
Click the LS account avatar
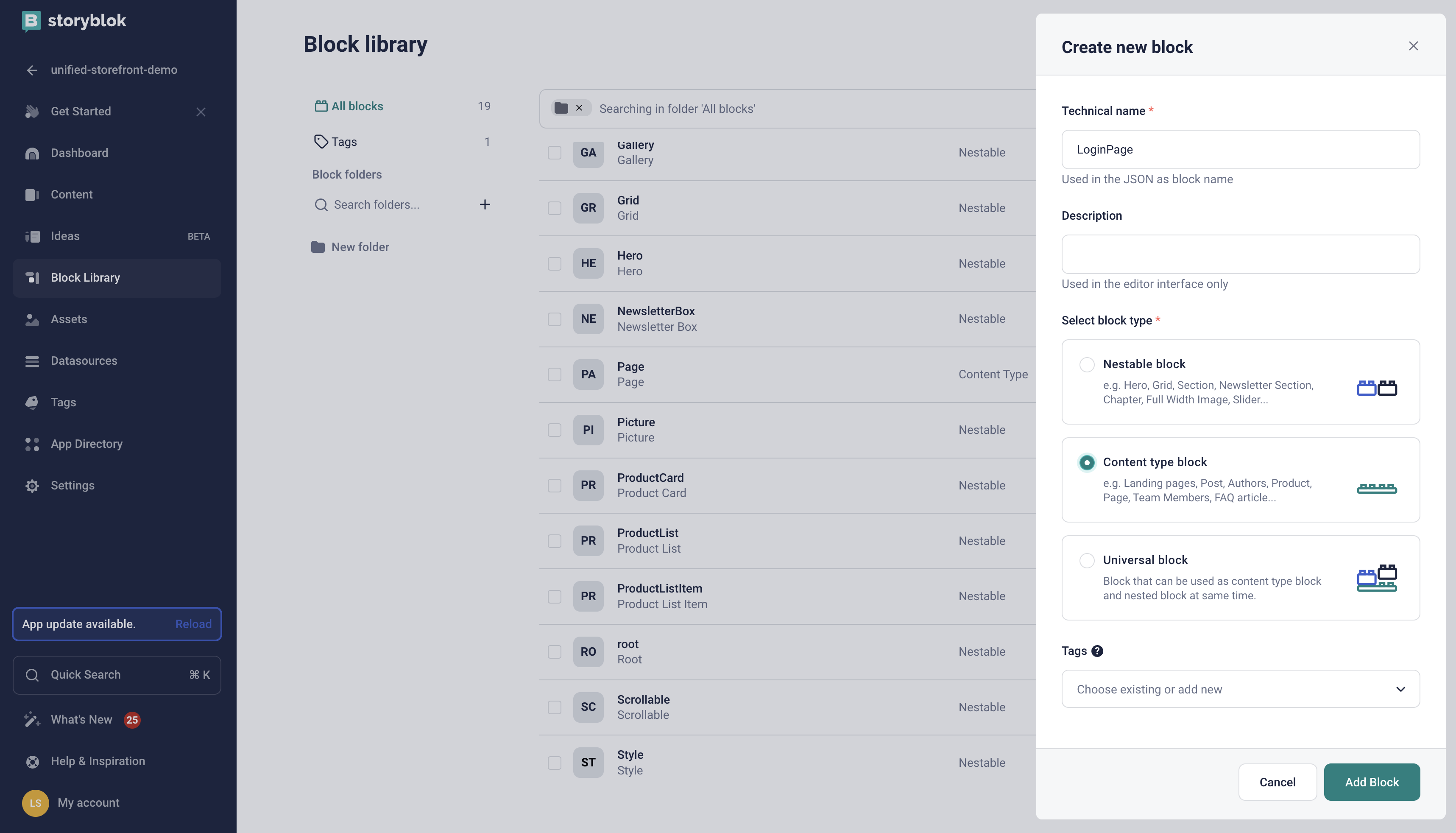(x=36, y=803)
